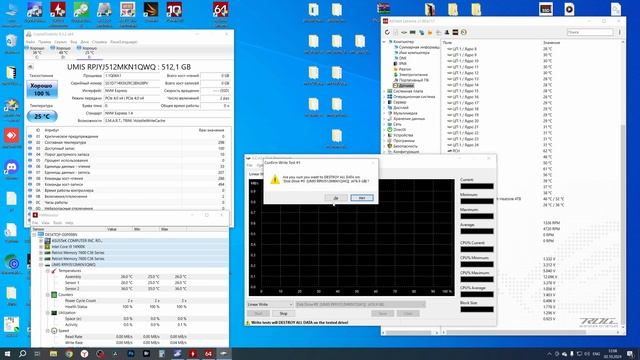The height and width of the screenshot is (360, 640).
Task: Click the Photoshop icon in the taskbar
Action: (x=131, y=353)
